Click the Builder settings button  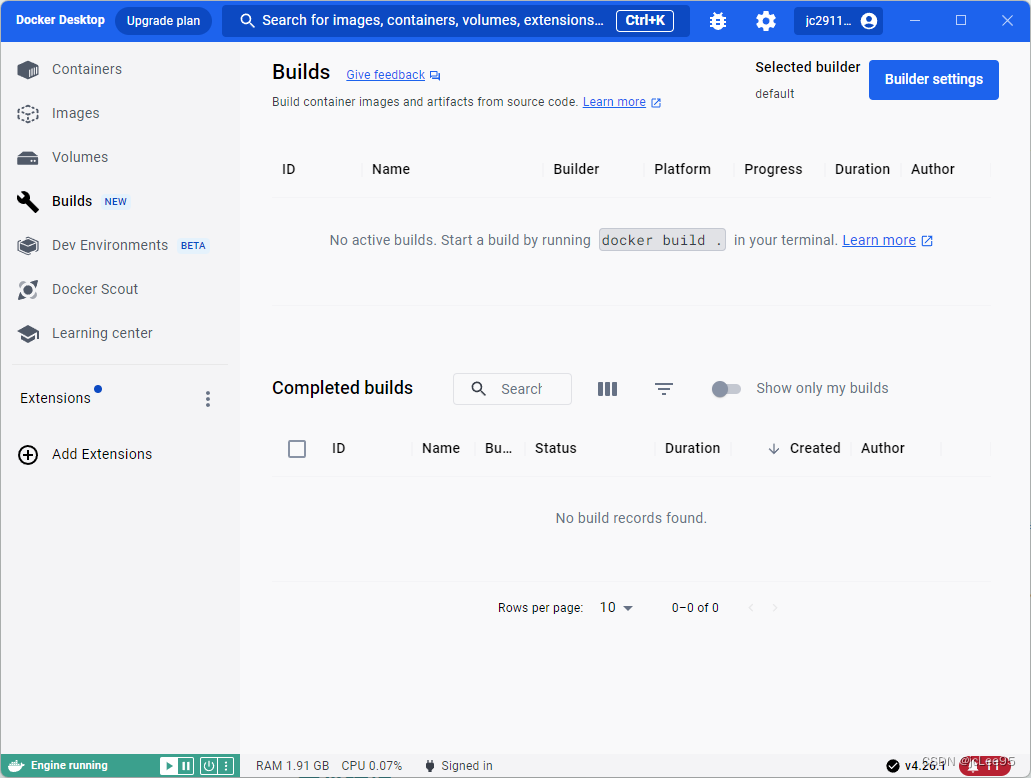pos(934,80)
